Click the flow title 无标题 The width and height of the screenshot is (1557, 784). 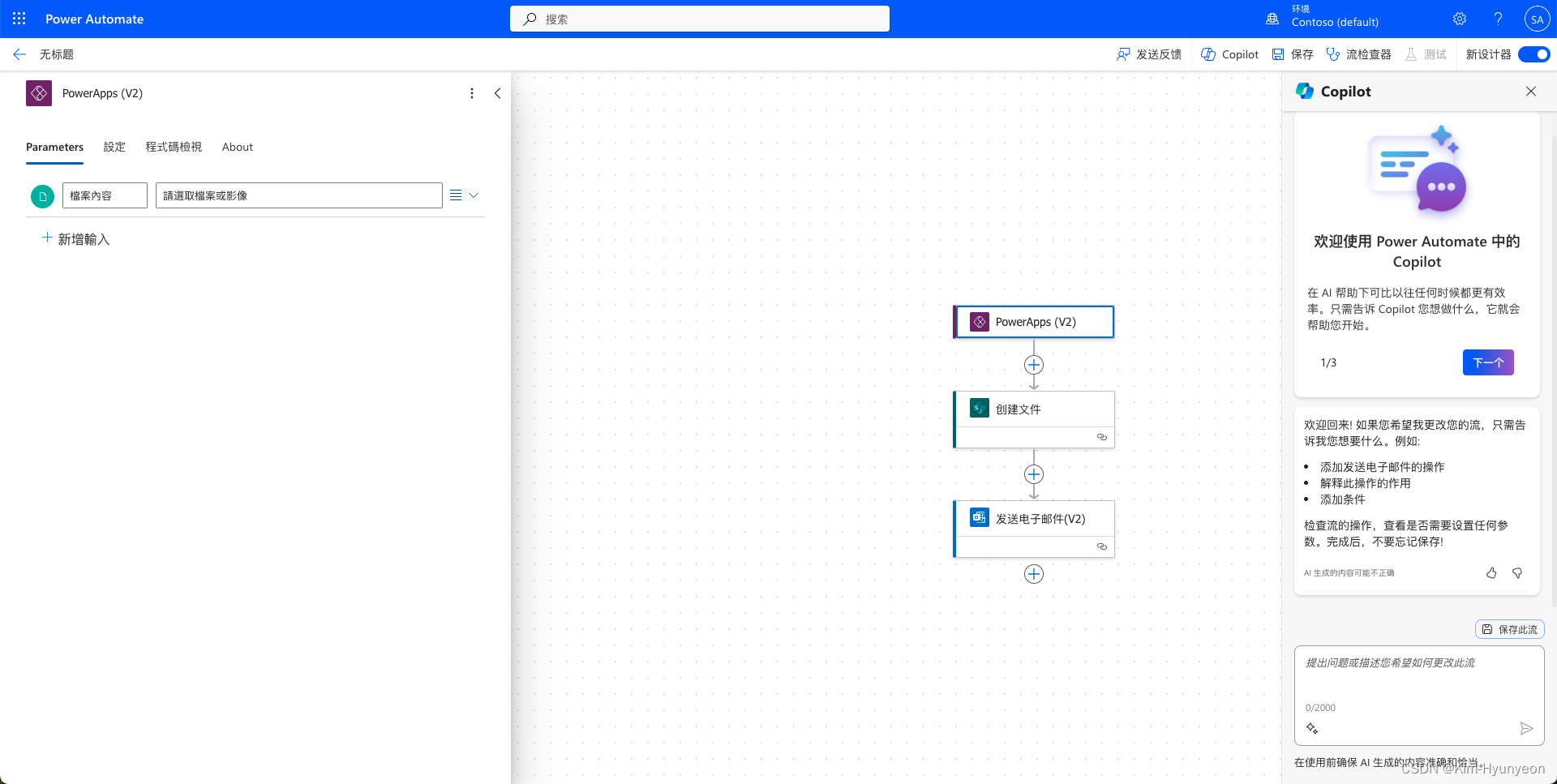[x=57, y=54]
